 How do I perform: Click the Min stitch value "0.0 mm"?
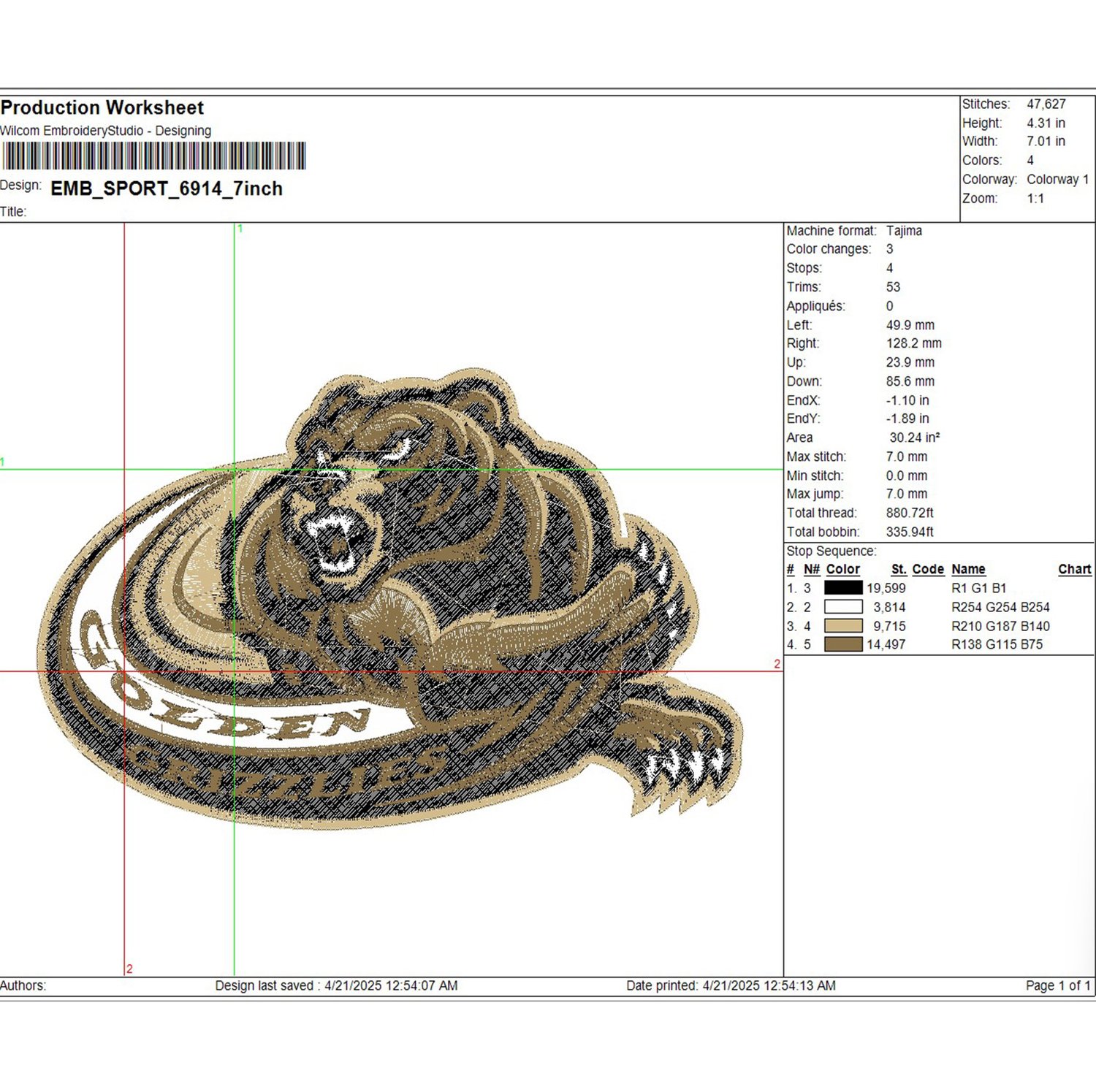point(907,476)
